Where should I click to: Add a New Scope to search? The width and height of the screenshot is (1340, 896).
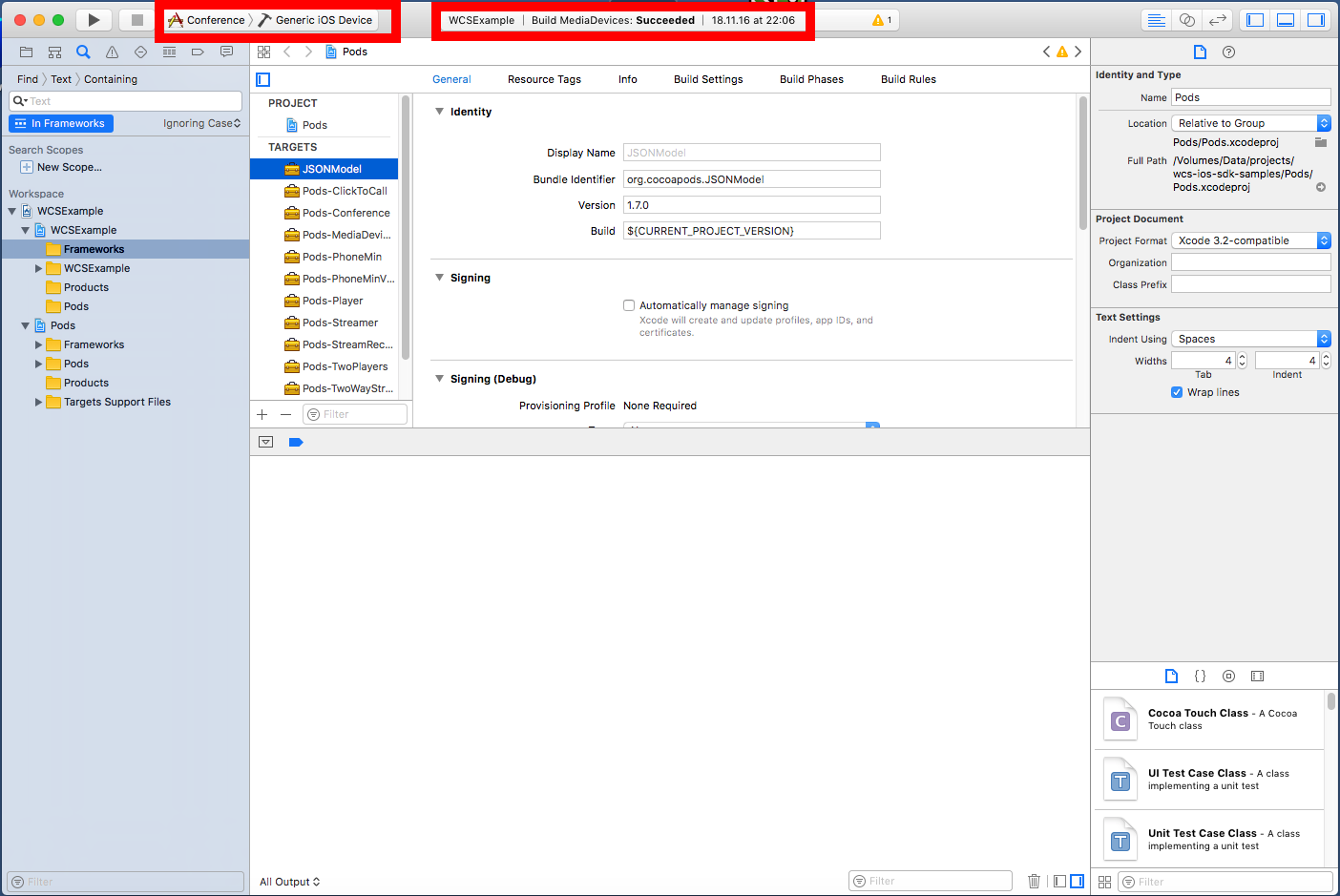coord(61,167)
